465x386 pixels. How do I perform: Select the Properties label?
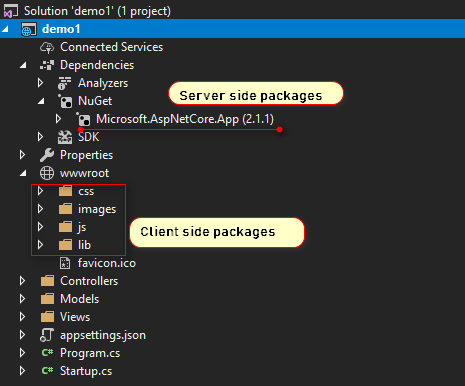pos(87,155)
